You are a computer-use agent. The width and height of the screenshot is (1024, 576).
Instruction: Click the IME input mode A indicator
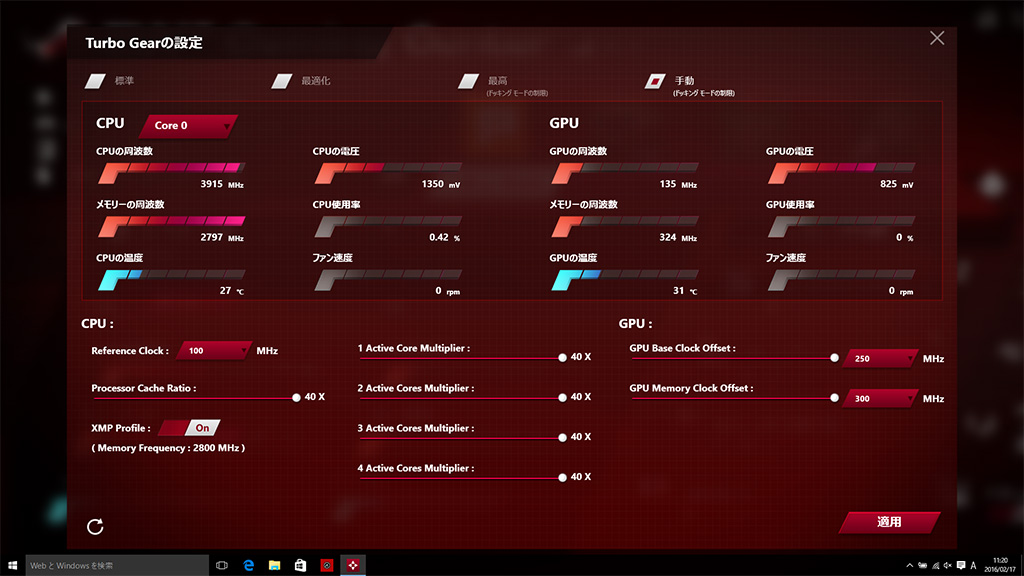(x=973, y=566)
